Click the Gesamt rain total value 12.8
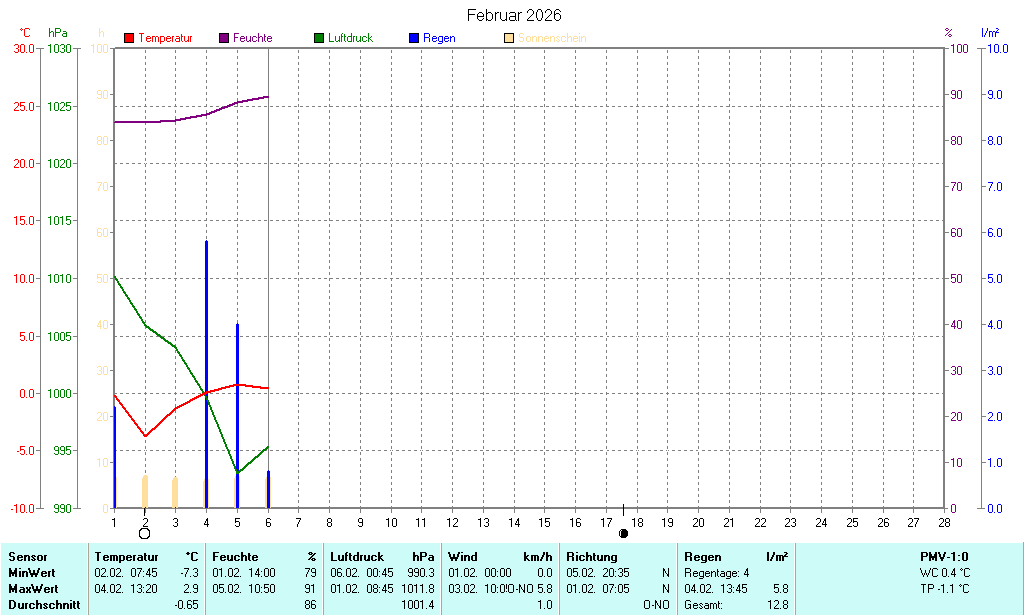Image resolution: width=1024 pixels, height=615 pixels. (775, 604)
